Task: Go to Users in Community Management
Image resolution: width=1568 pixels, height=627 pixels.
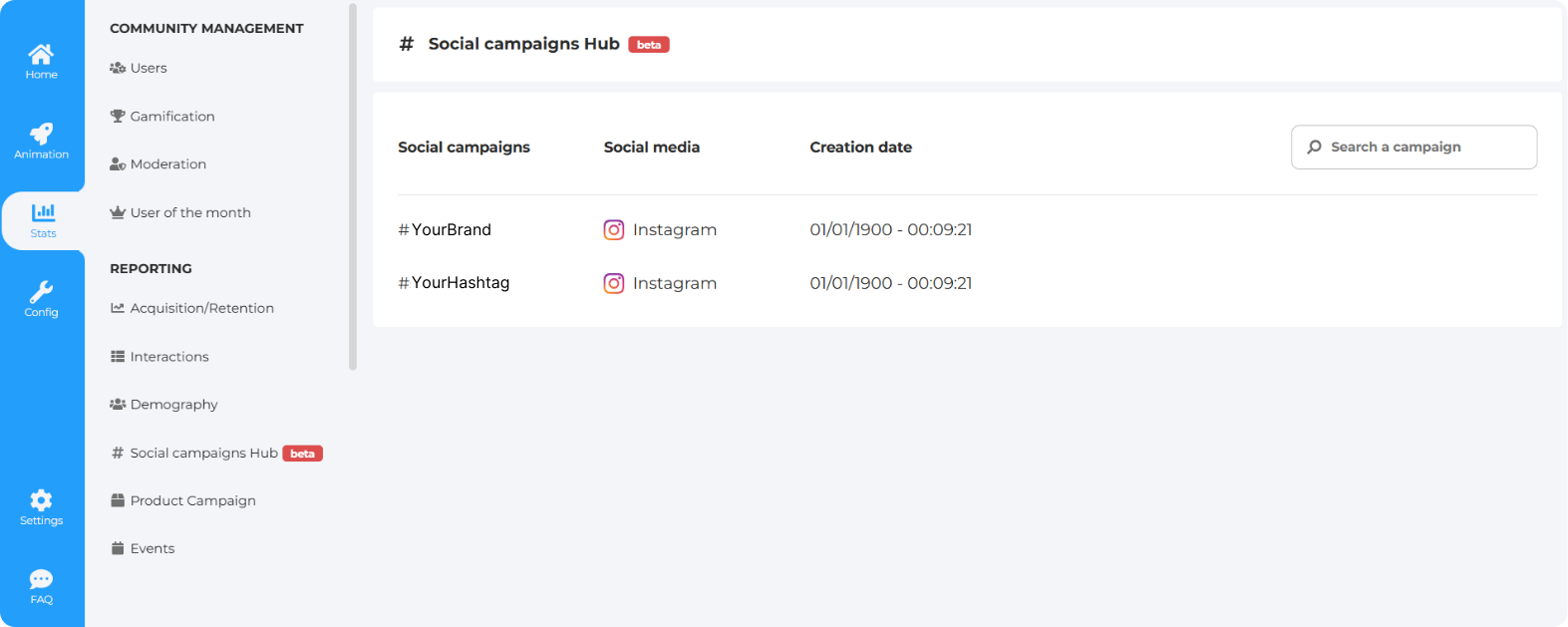Action: [149, 68]
